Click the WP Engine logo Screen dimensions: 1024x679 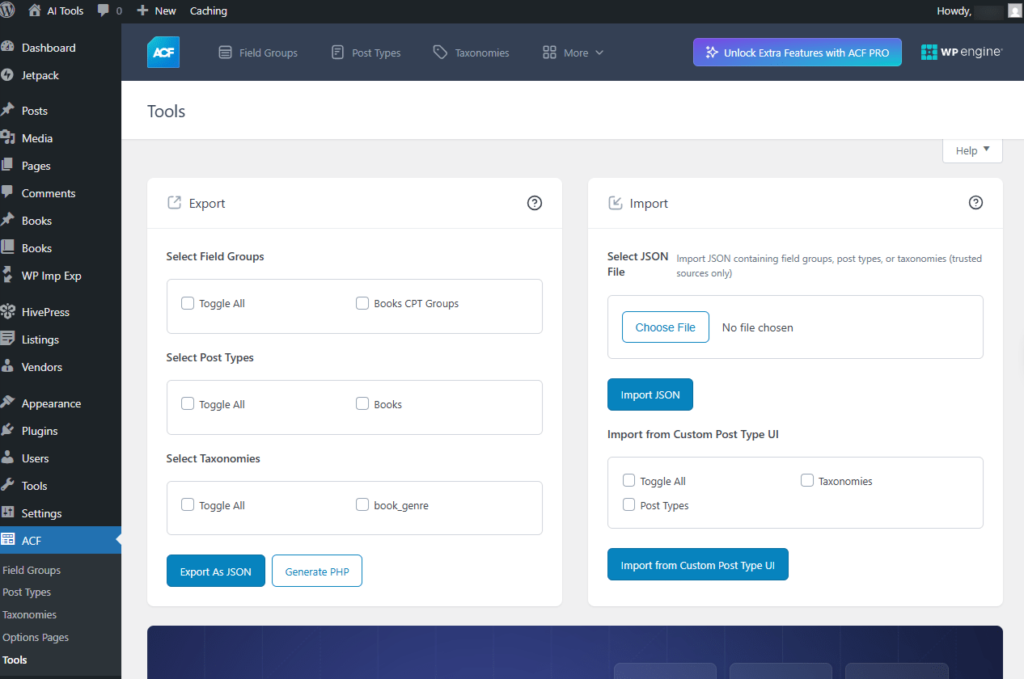[961, 52]
